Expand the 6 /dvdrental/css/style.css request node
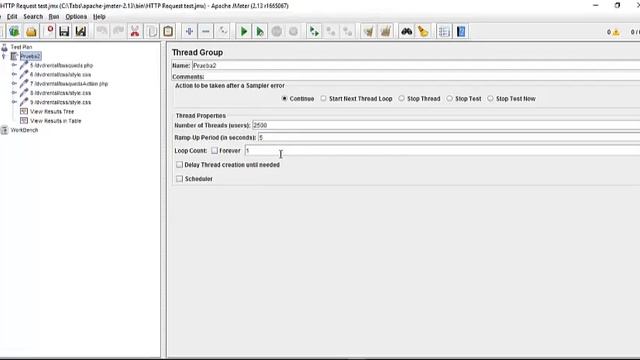640x360 pixels. pyautogui.click(x=14, y=75)
